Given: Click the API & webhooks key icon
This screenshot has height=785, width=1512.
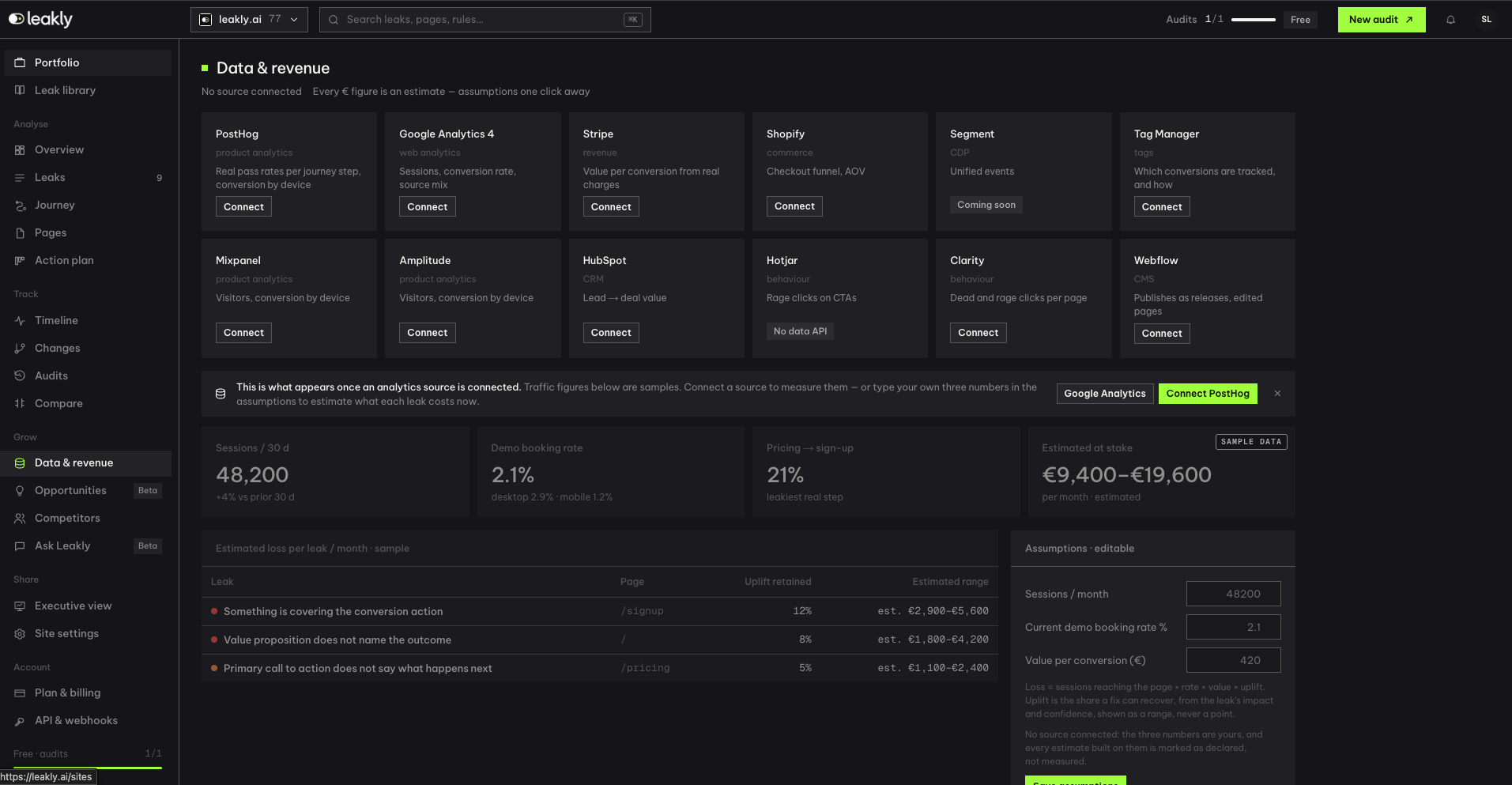Looking at the screenshot, I should (20, 720).
